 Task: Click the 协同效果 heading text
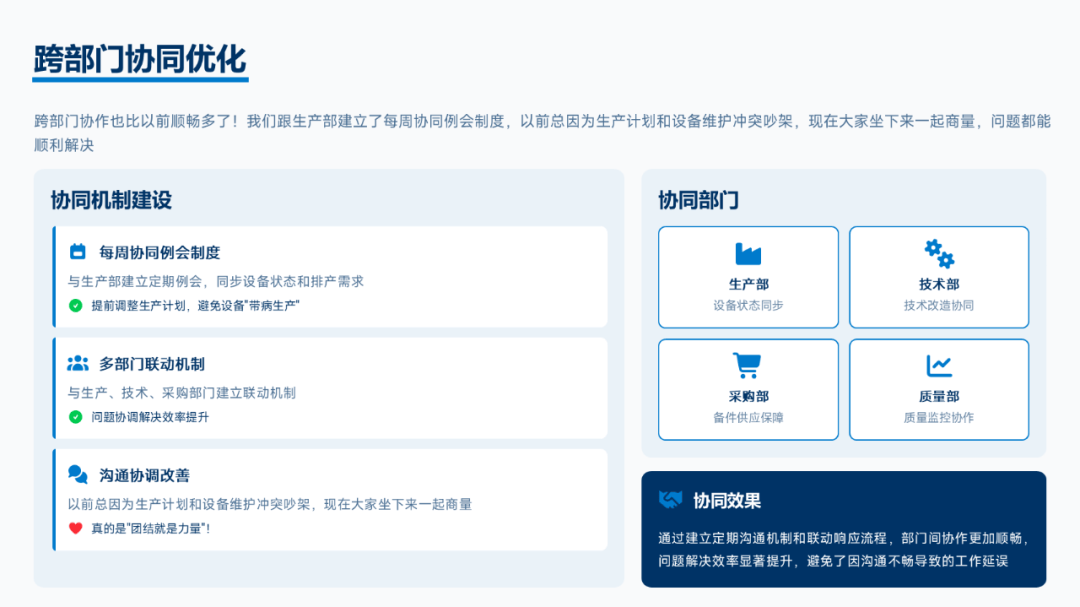pyautogui.click(x=727, y=500)
